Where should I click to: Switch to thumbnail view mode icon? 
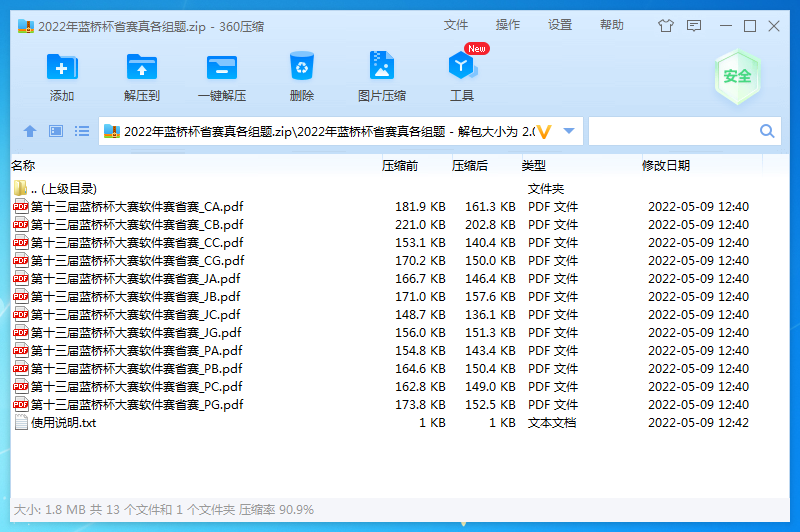[x=56, y=131]
